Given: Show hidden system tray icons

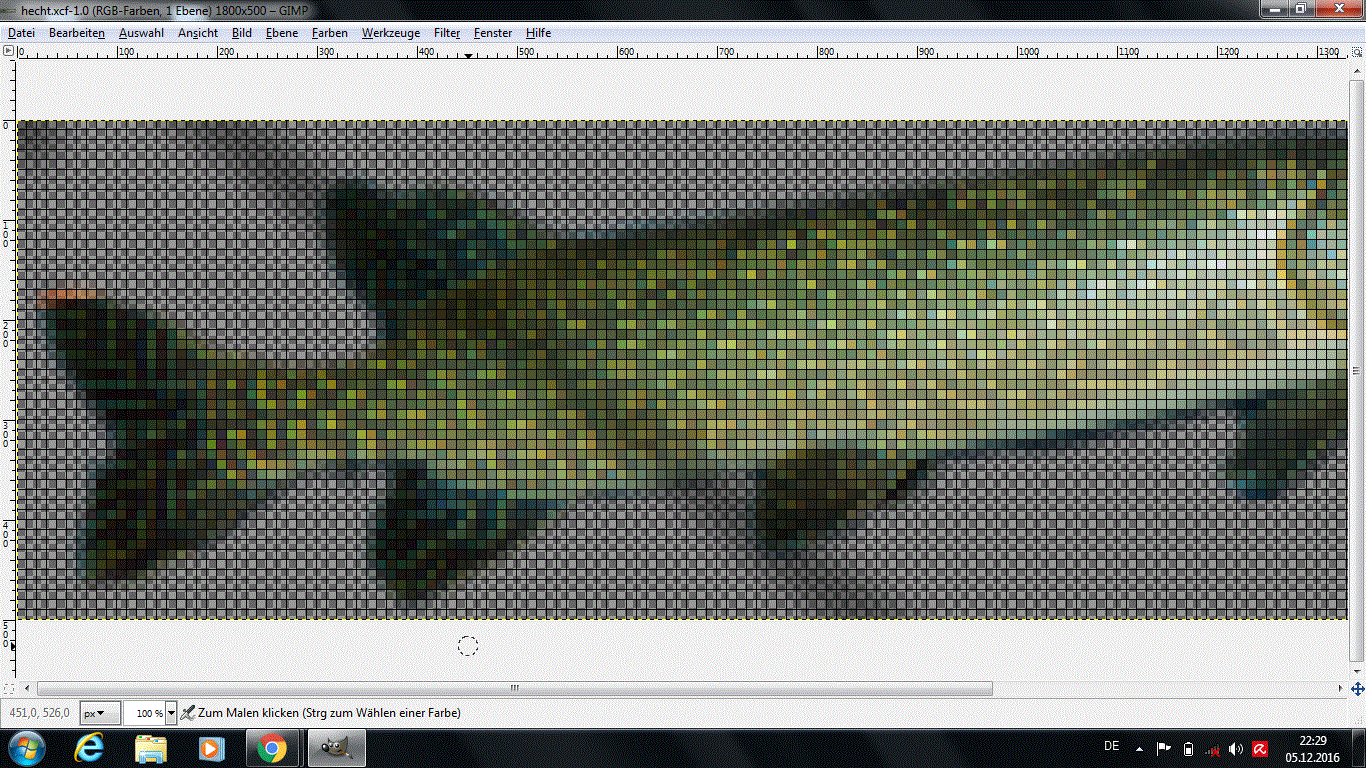Looking at the screenshot, I should coord(1139,748).
